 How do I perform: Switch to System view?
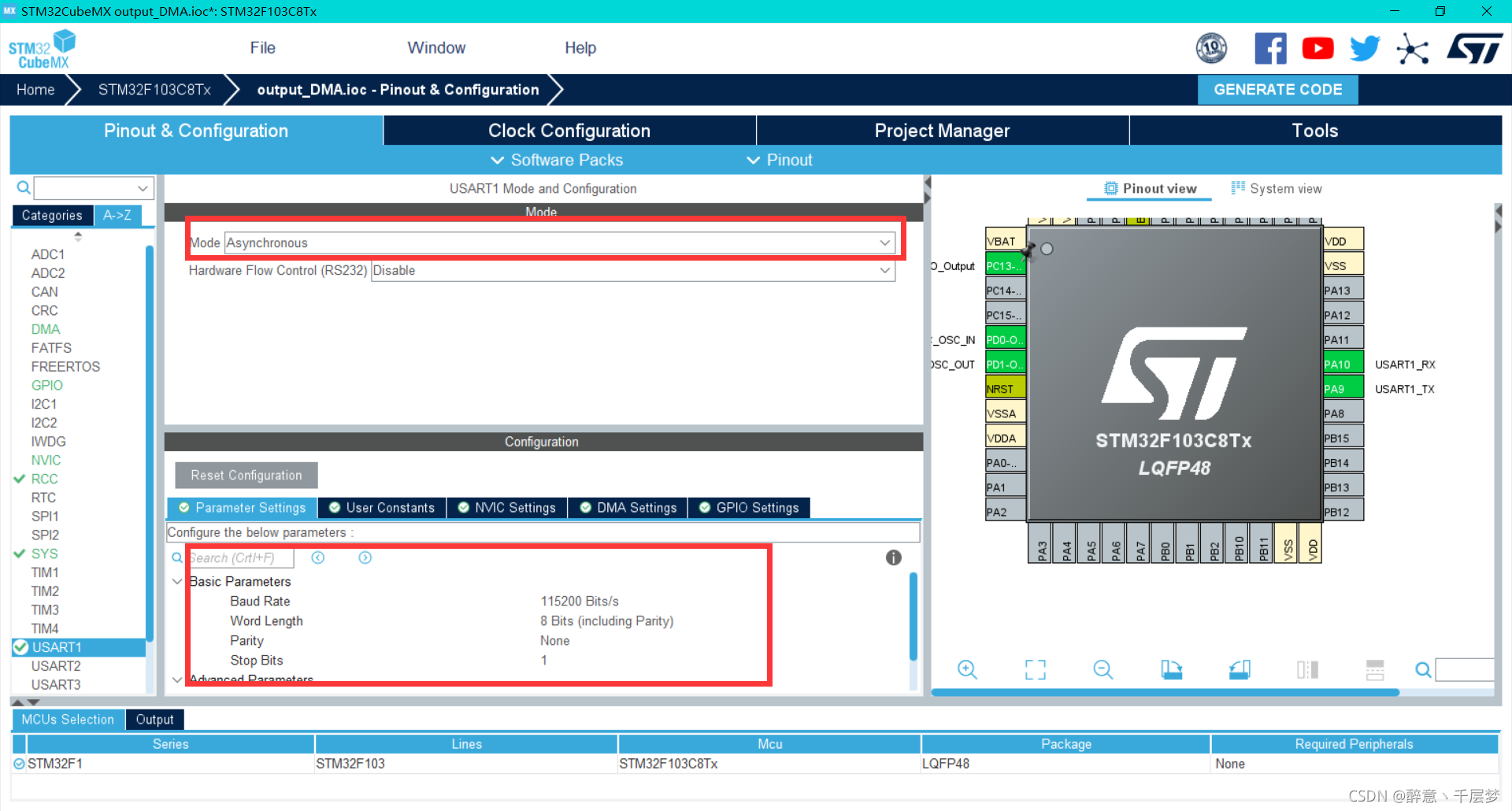(1277, 189)
